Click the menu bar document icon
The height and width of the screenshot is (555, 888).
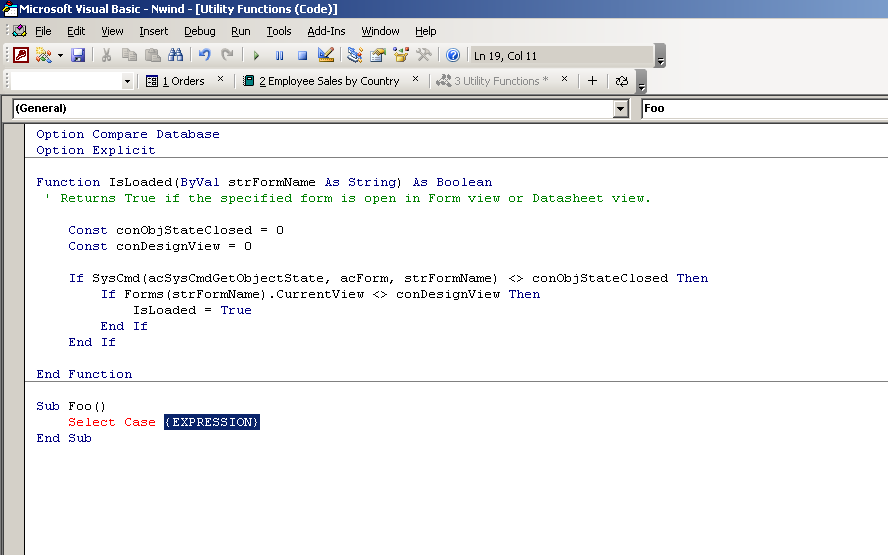(x=20, y=31)
